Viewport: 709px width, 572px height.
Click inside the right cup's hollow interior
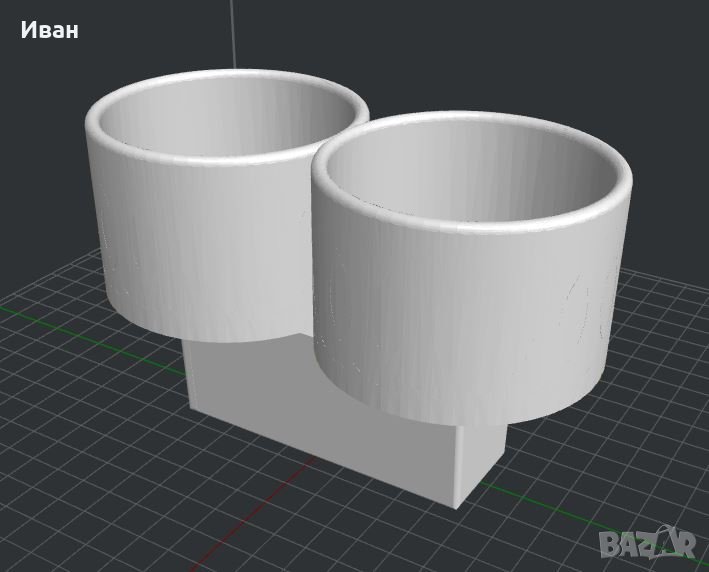click(x=470, y=170)
